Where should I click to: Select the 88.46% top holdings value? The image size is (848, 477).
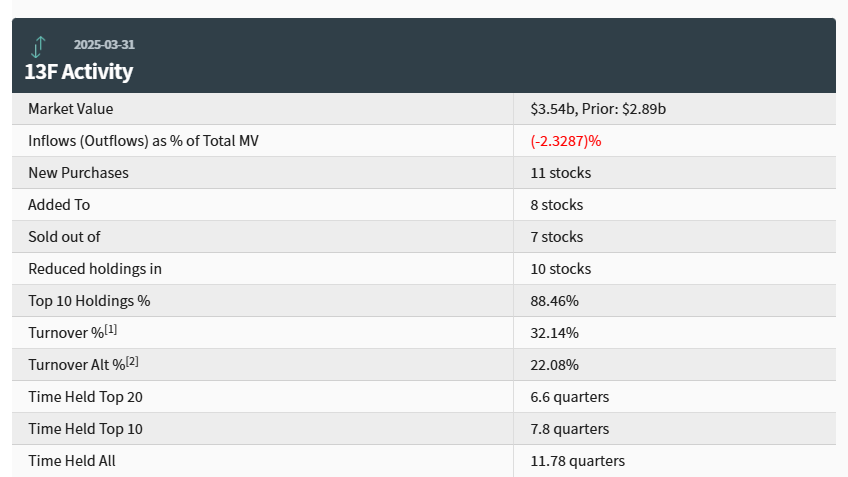click(554, 301)
